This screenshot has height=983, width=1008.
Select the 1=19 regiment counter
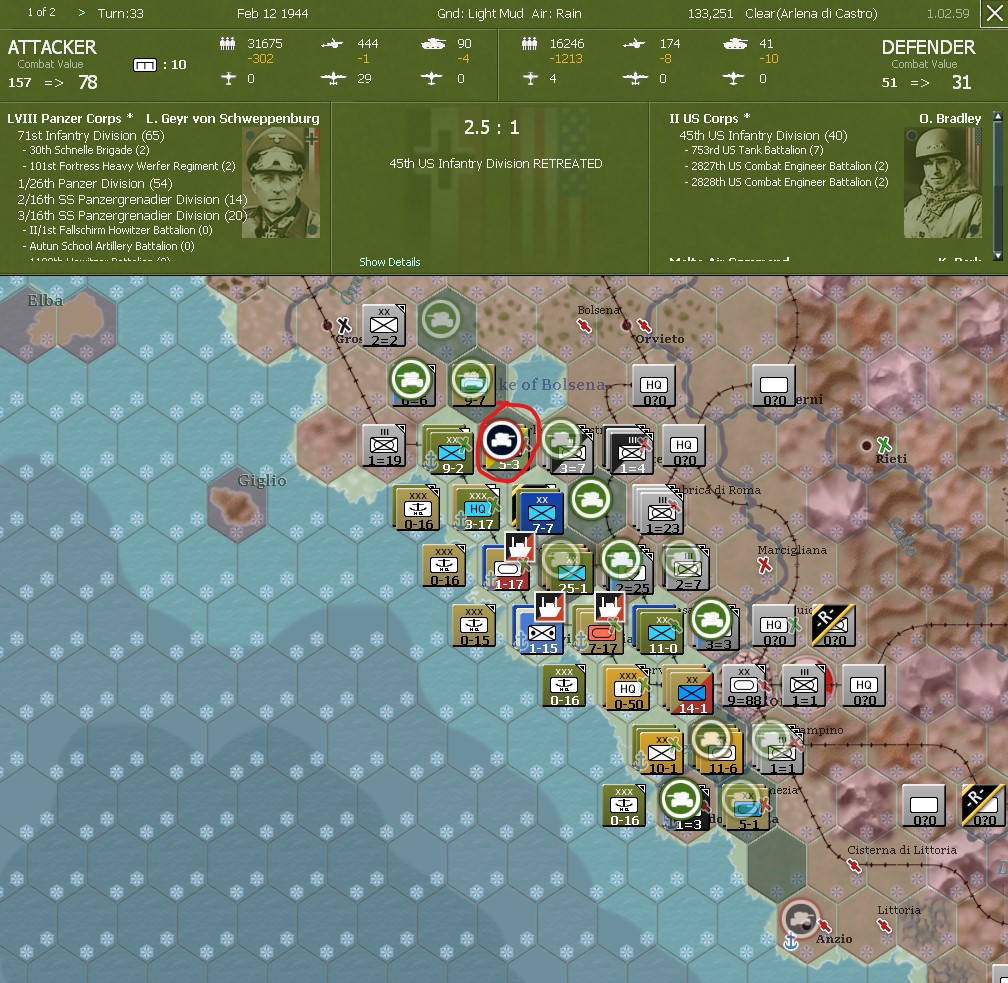tap(384, 445)
